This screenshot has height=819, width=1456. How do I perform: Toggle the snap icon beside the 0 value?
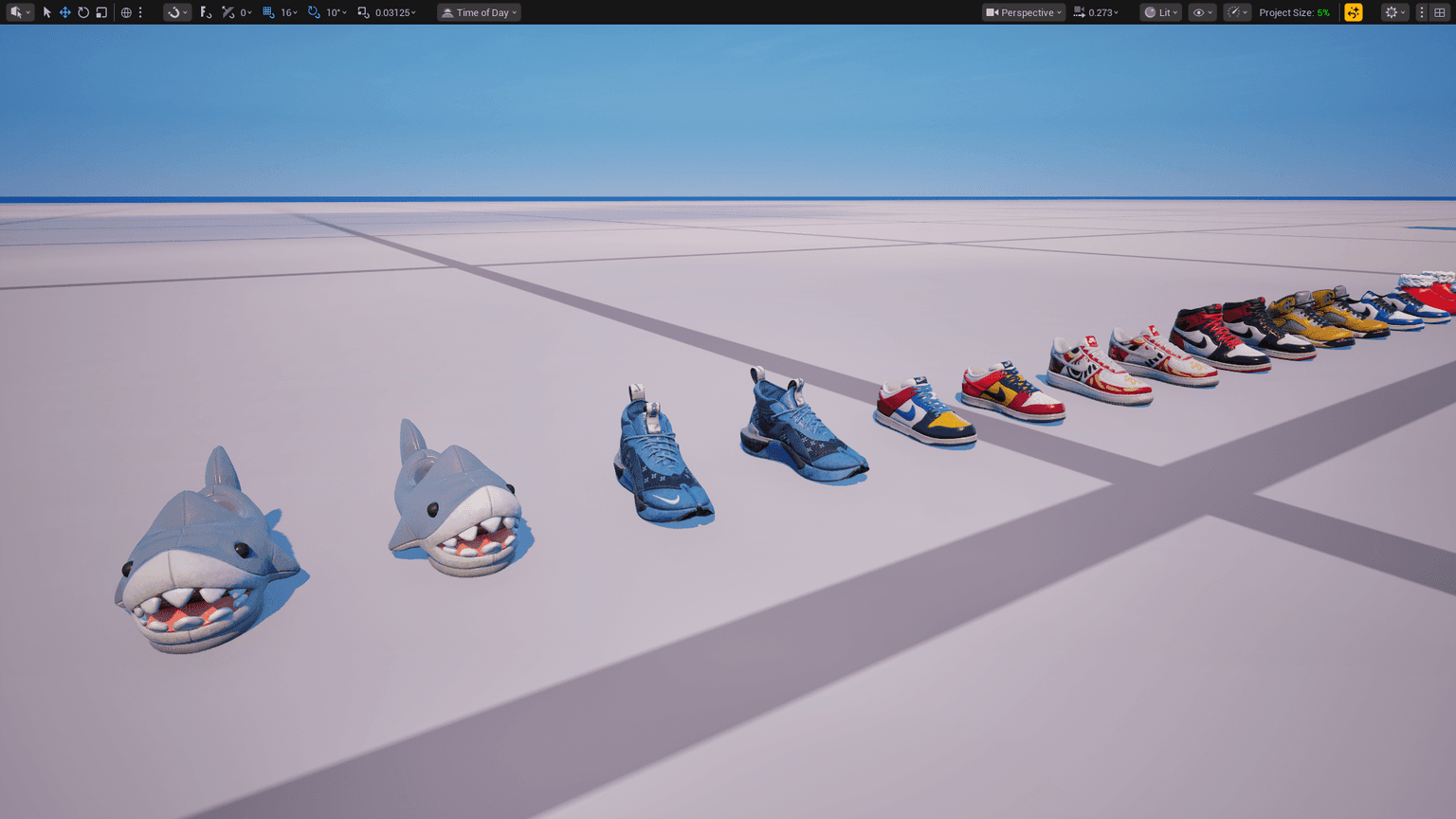(x=227, y=12)
